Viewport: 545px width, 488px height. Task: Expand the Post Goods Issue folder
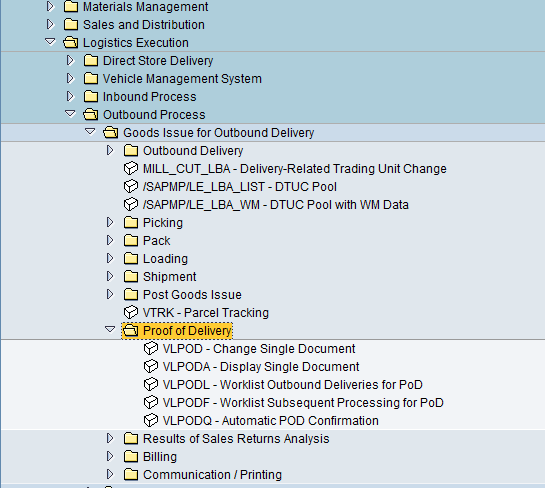[110, 294]
